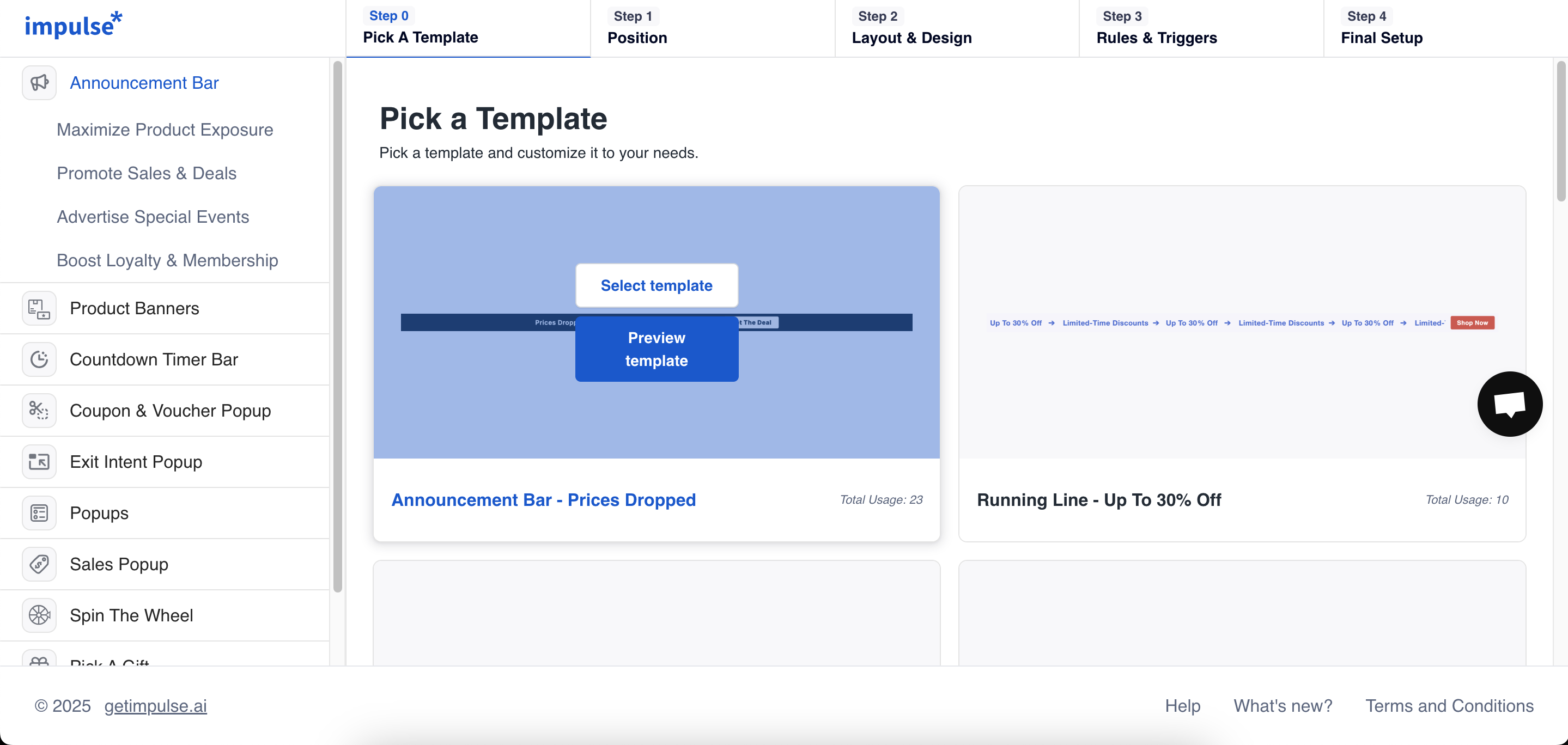1568x745 pixels.
Task: Click the Spin The Wheel icon
Action: click(x=39, y=615)
